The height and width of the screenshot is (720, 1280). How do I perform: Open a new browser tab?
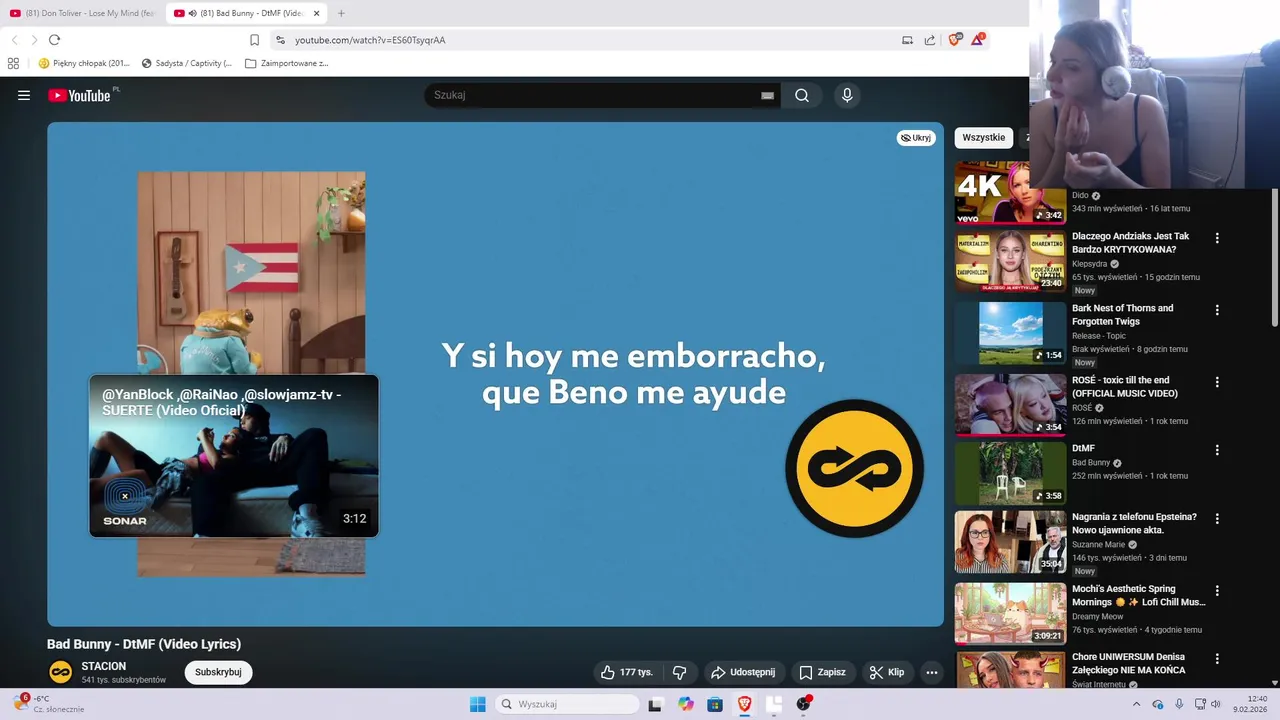coord(341,13)
